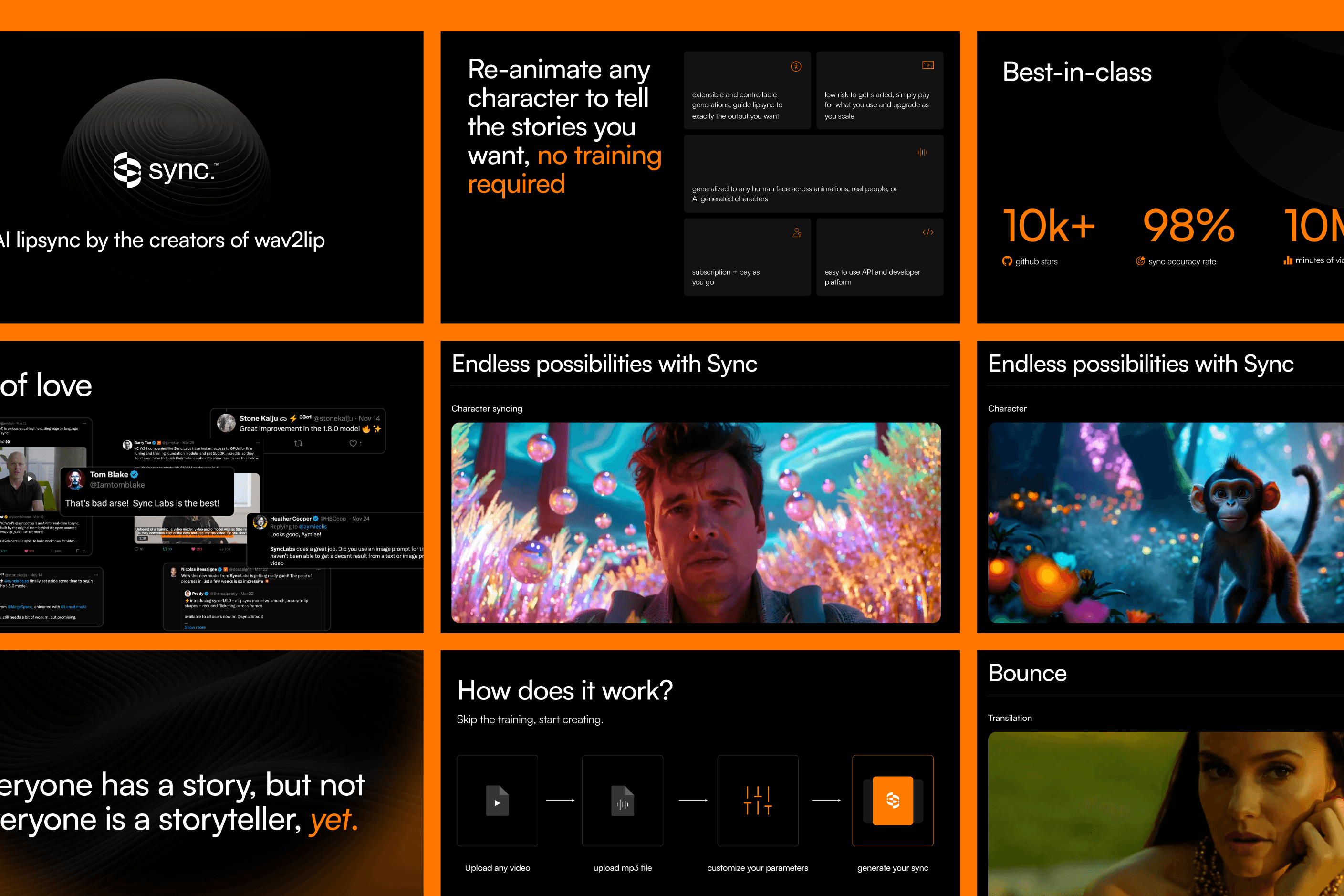This screenshot has height=896, width=1344.
Task: Click the sync logo mark
Action: 127,170
